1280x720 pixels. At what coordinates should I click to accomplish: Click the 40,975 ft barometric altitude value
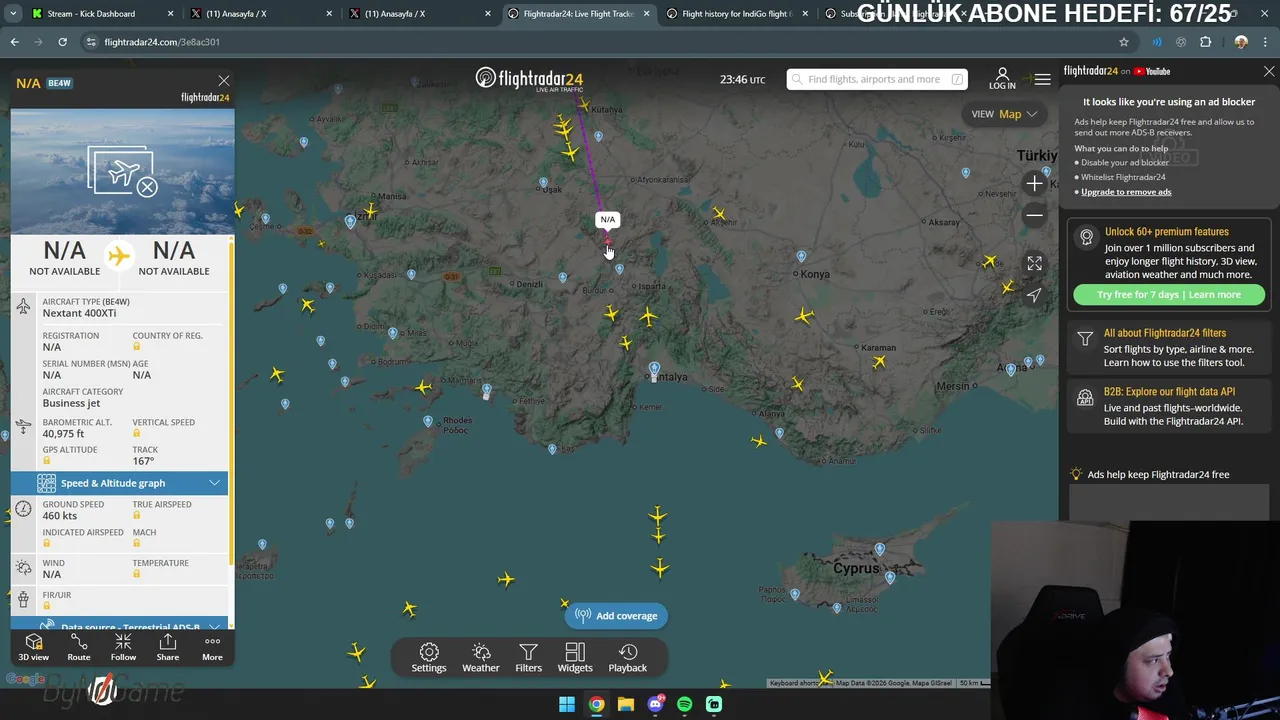pyautogui.click(x=63, y=434)
